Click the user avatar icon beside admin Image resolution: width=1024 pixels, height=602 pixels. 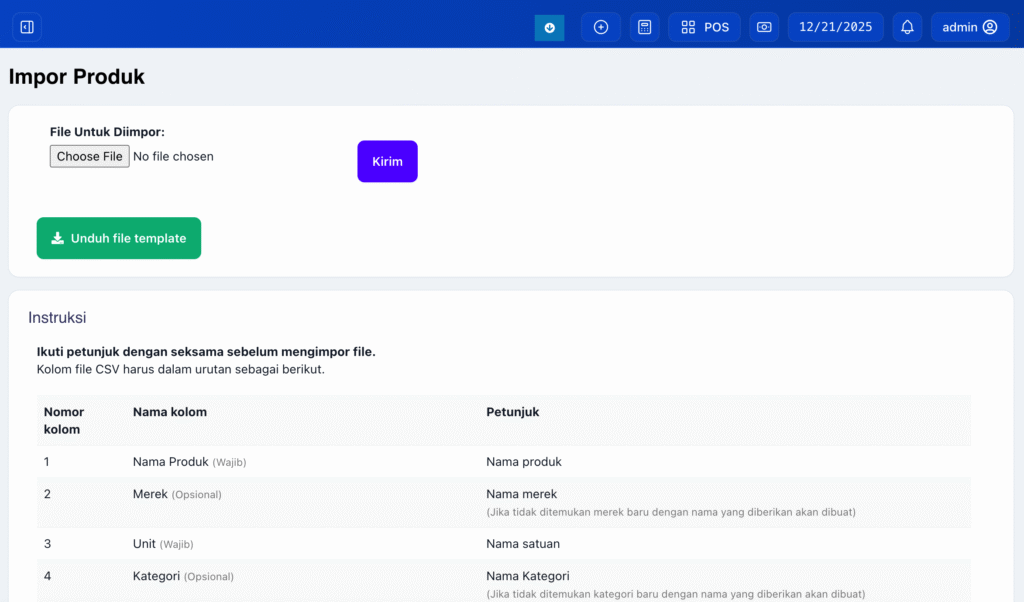[x=990, y=28]
